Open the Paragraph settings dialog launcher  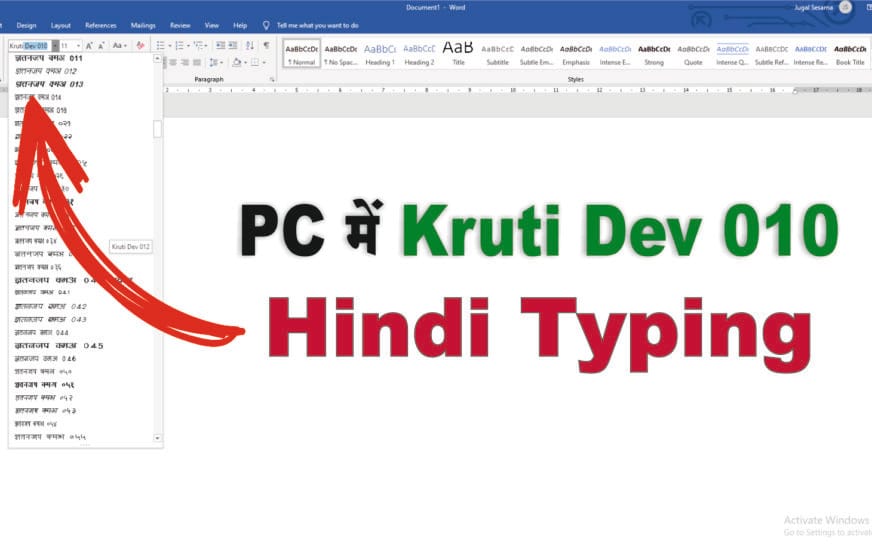272,79
